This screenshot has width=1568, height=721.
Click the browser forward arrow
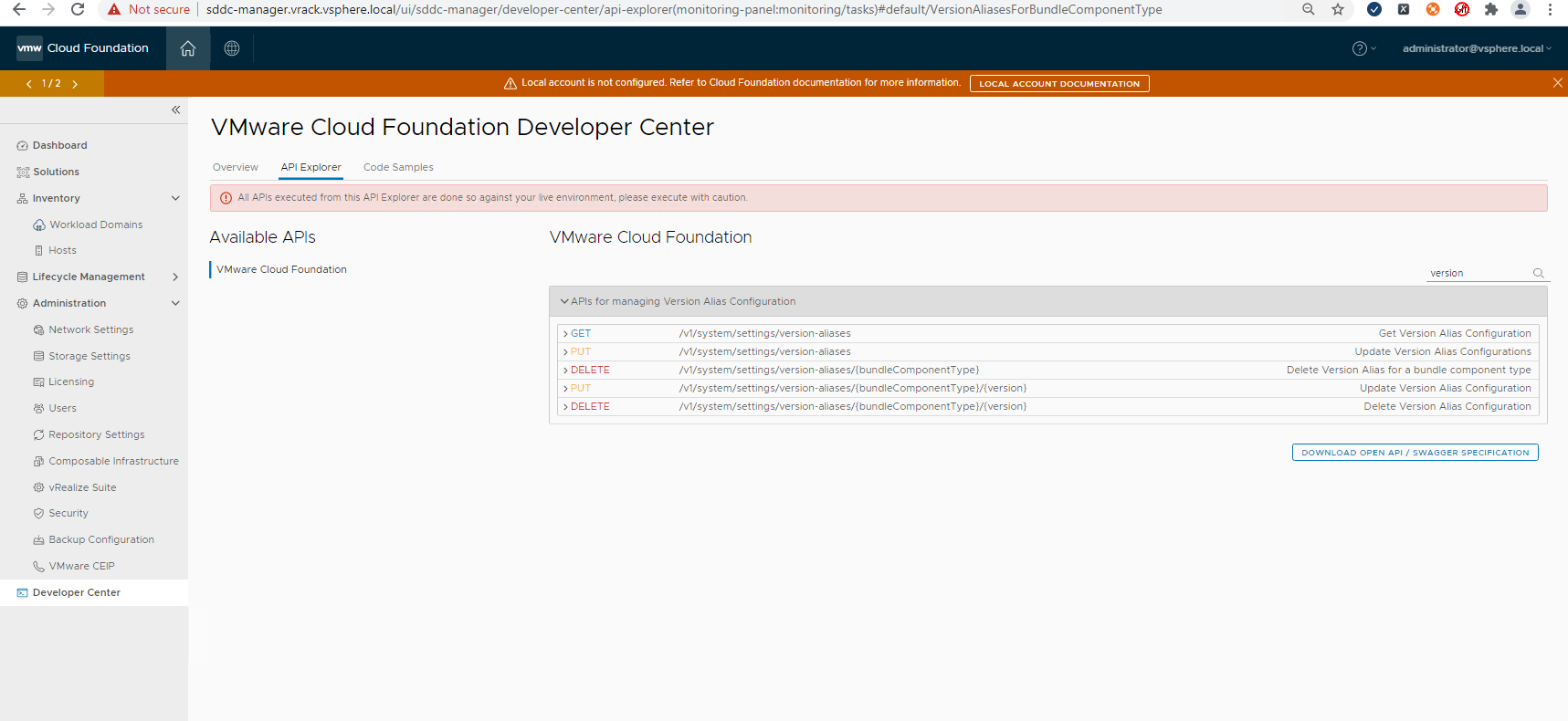48,9
